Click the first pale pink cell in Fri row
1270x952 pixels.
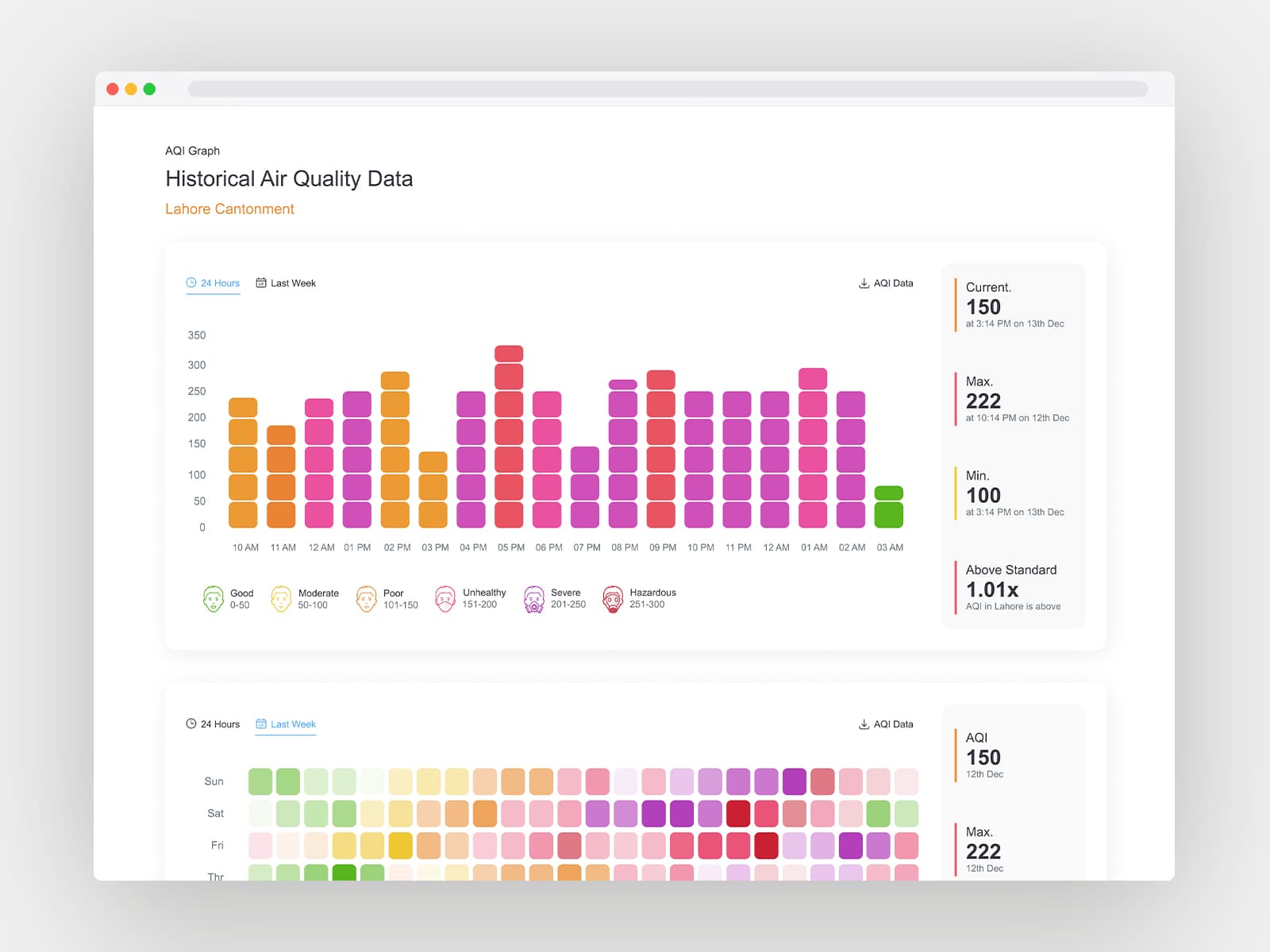260,846
